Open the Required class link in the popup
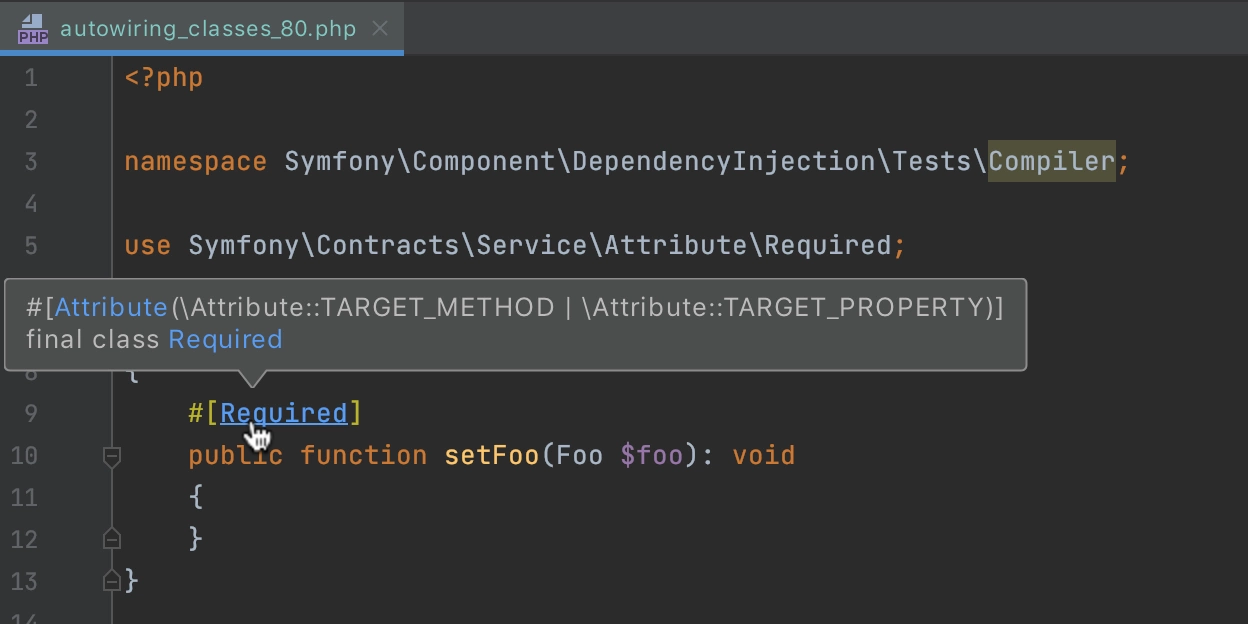 tap(225, 340)
